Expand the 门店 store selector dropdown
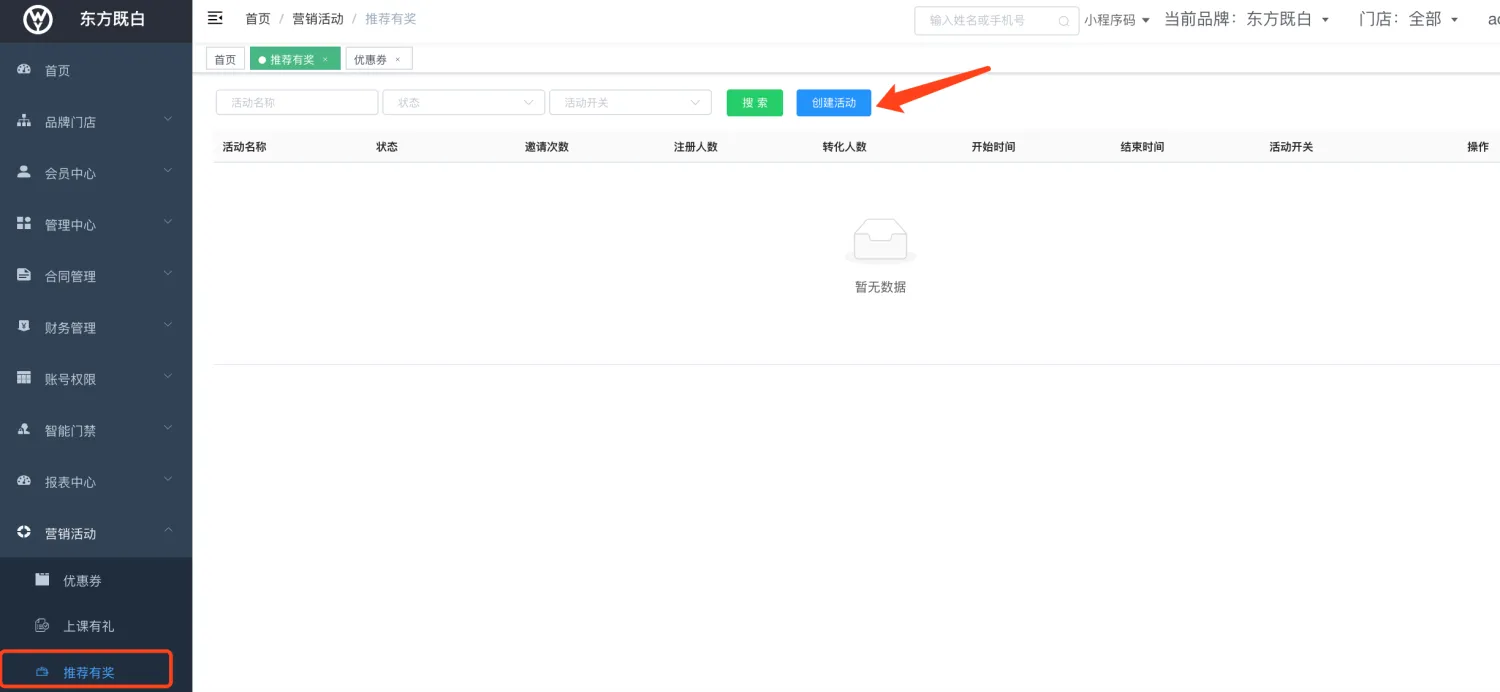 [1454, 20]
